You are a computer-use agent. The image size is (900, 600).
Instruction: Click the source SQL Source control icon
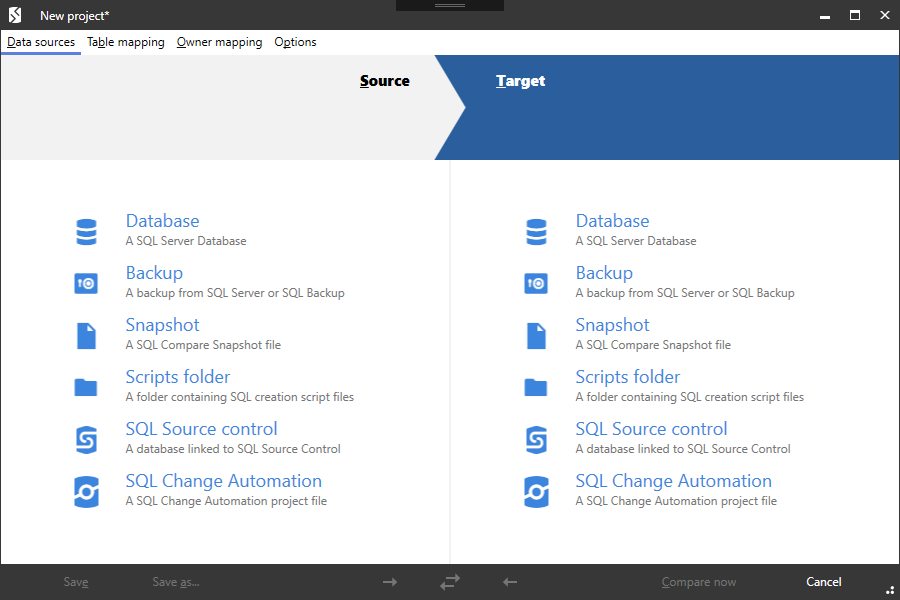[86, 440]
